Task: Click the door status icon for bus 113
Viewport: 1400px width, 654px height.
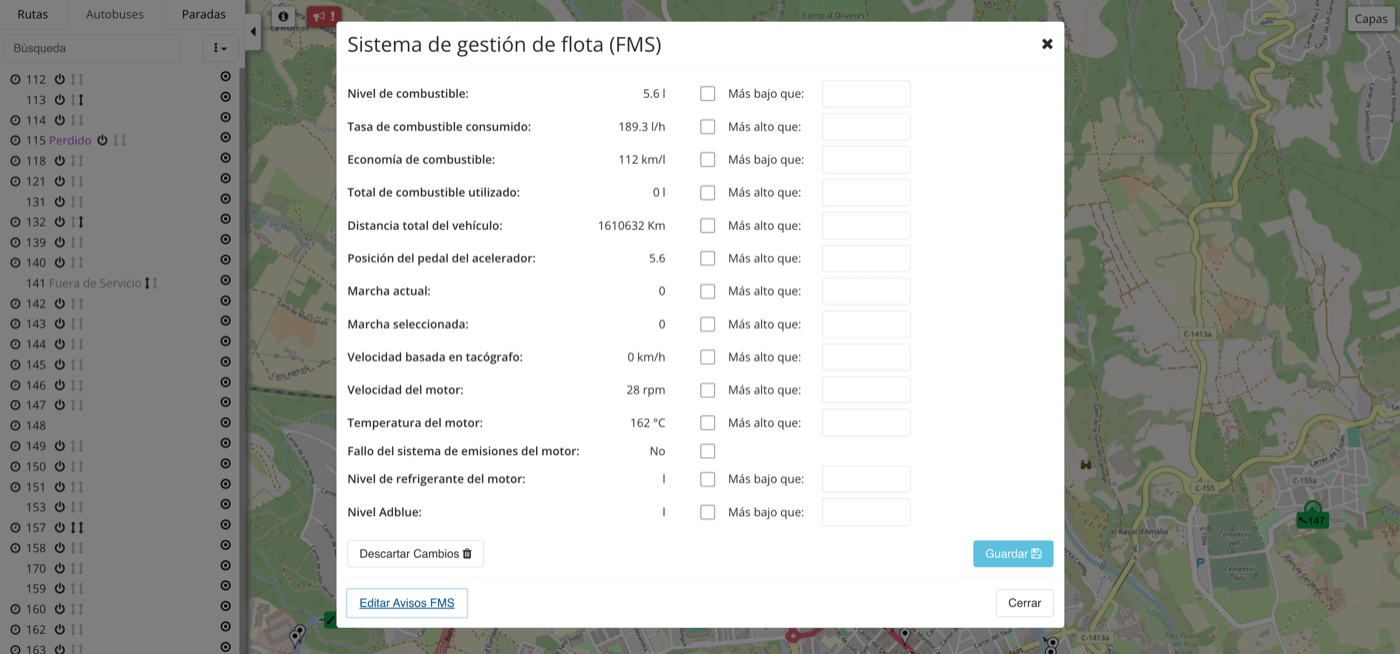Action: (x=80, y=99)
